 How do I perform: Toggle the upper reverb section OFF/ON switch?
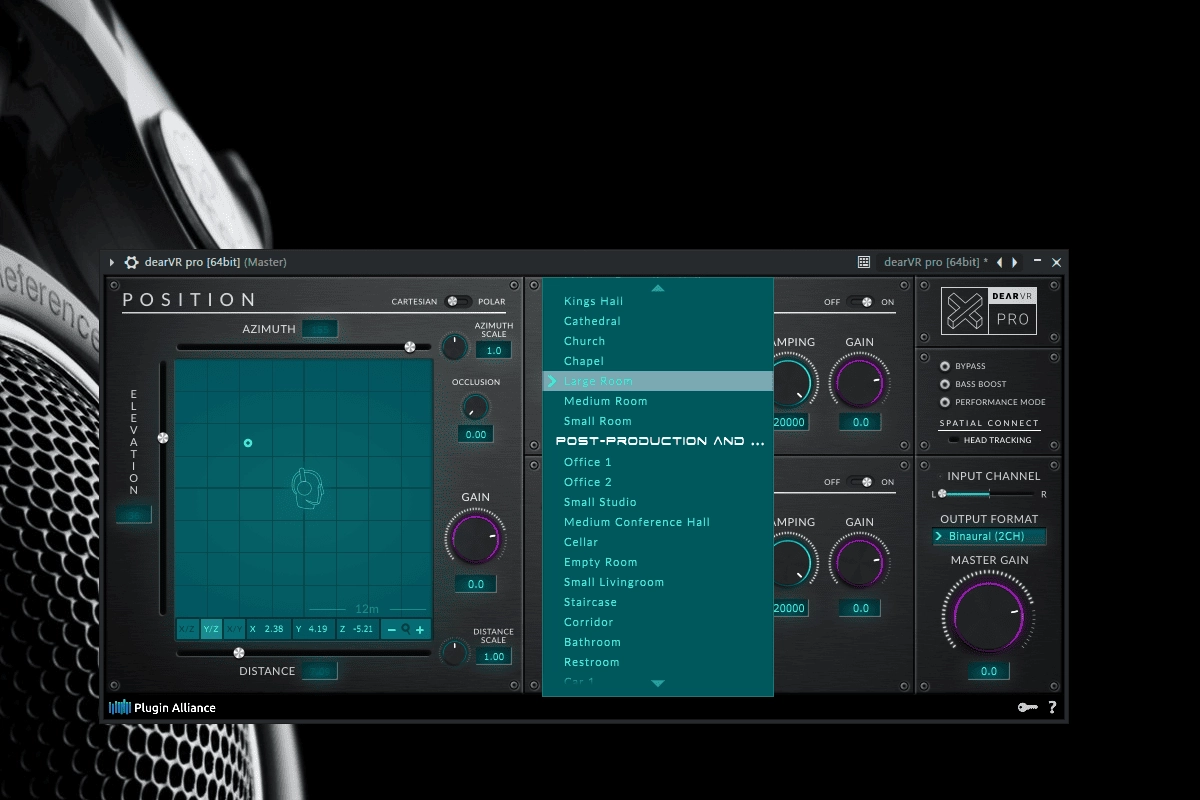coord(860,301)
